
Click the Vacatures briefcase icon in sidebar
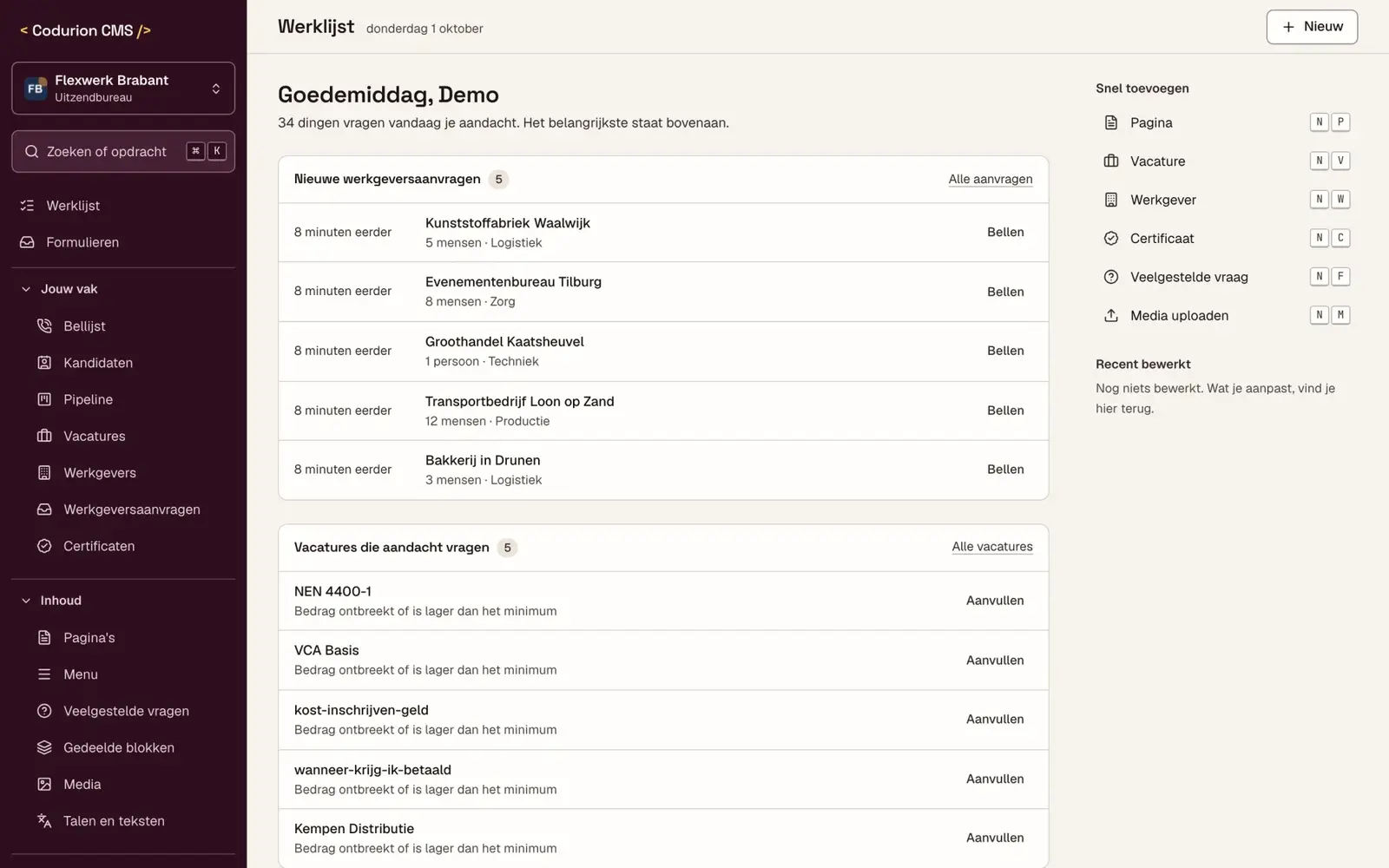(44, 436)
